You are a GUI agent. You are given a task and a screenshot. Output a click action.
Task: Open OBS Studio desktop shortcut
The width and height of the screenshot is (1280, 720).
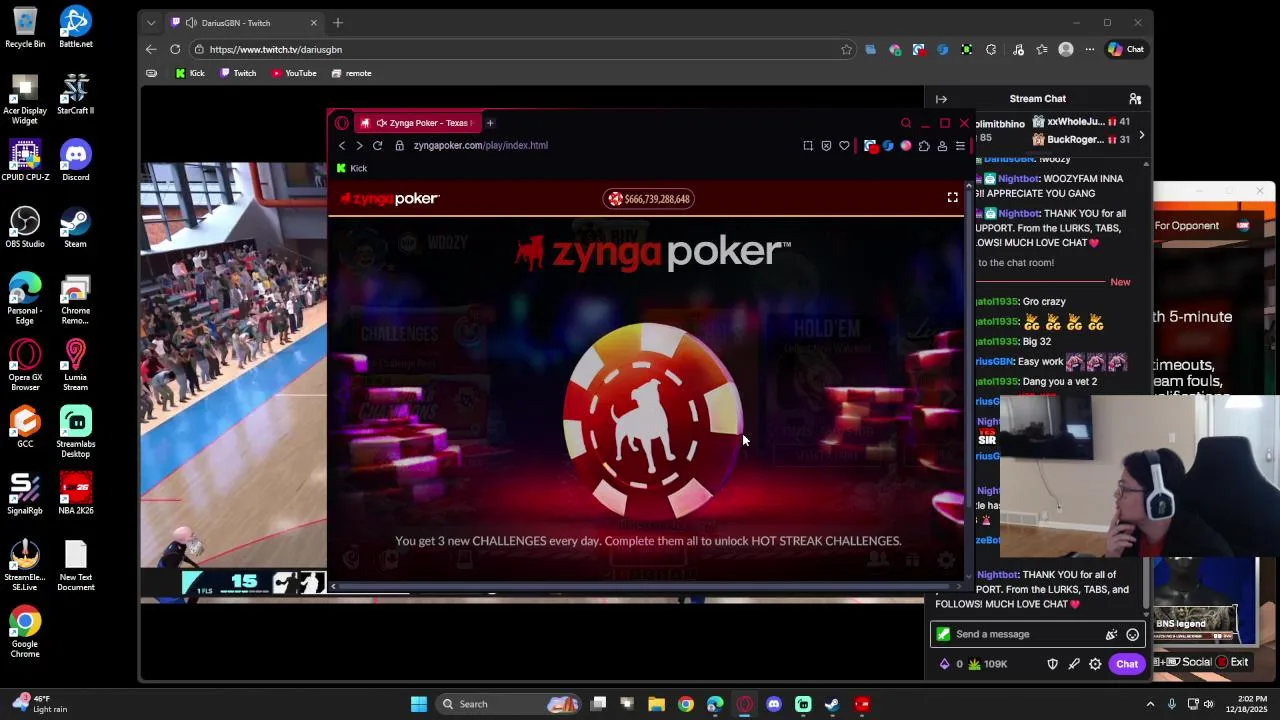pos(25,227)
